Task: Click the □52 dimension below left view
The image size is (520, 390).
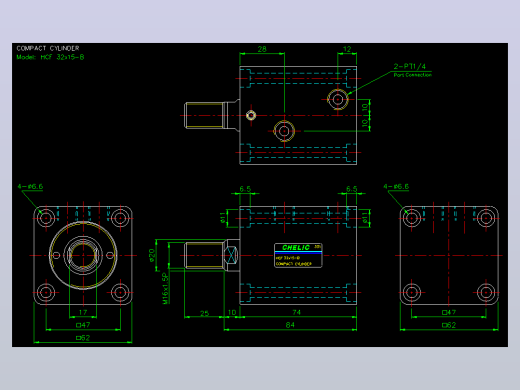Action: tap(83, 338)
